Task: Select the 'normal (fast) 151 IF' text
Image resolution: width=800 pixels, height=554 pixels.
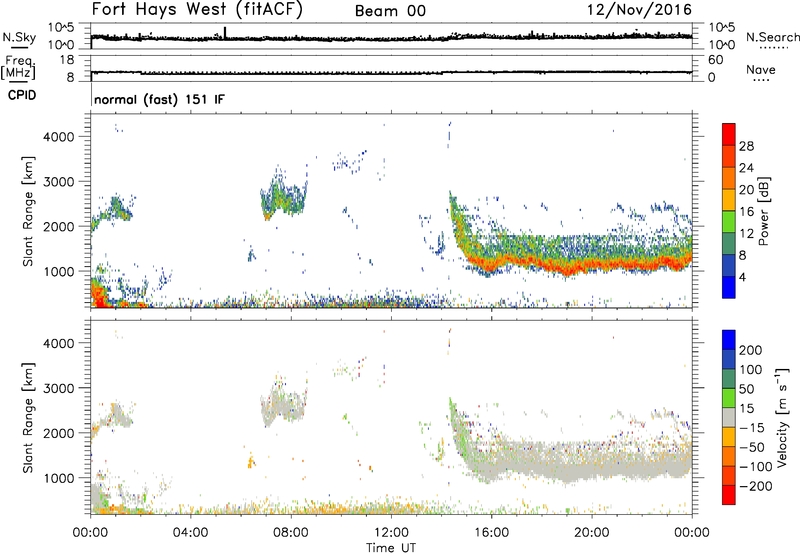Action: (x=159, y=99)
